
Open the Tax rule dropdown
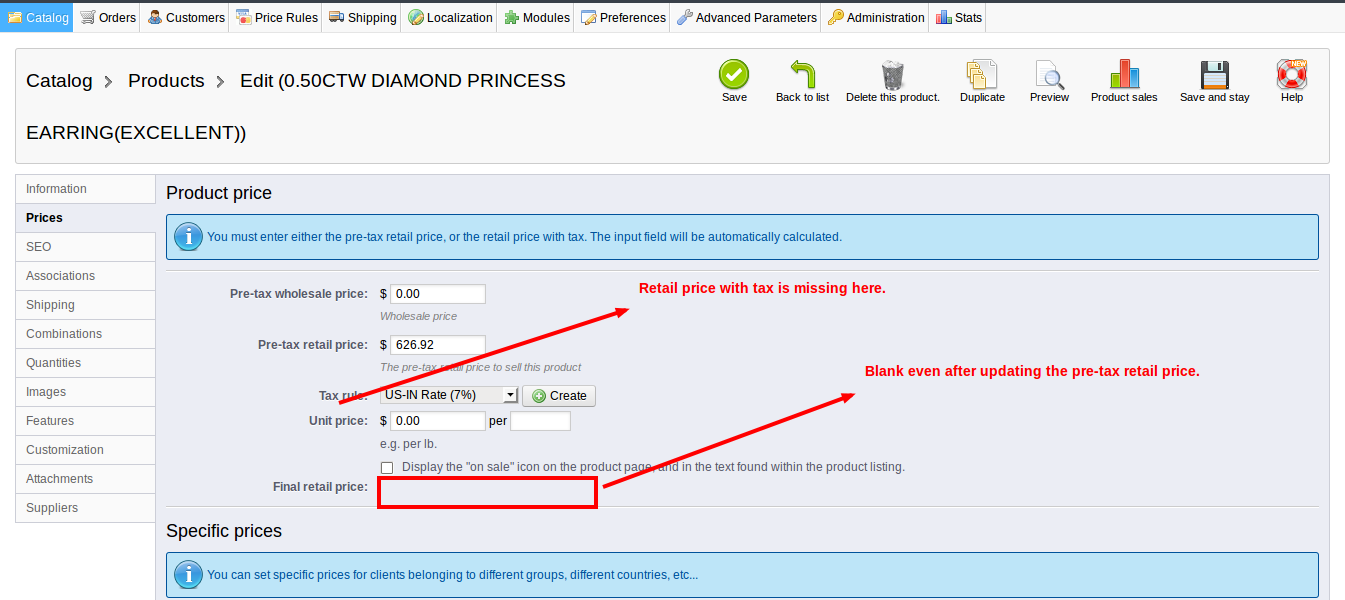449,395
